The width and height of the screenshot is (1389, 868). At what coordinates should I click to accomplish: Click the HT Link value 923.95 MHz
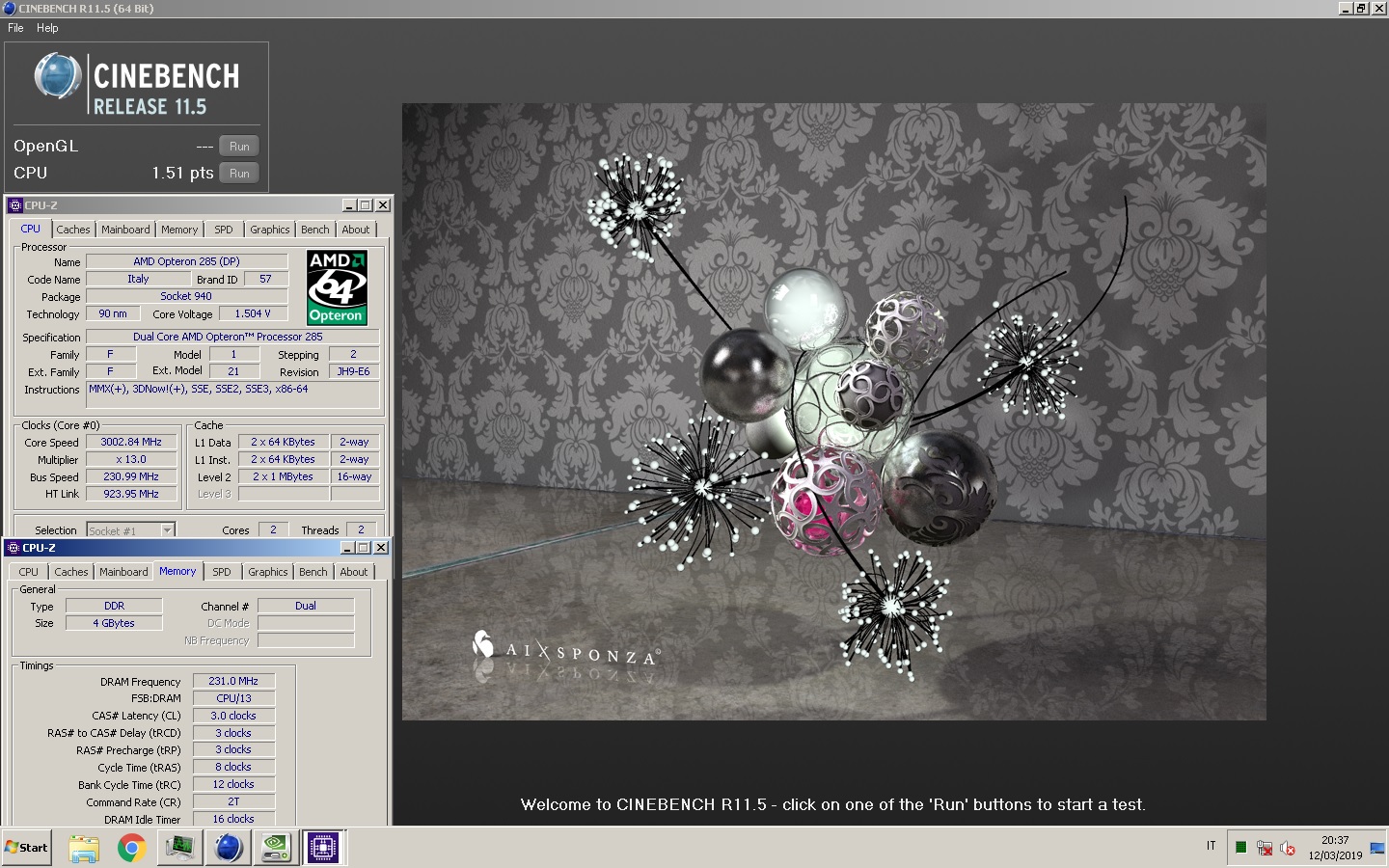[x=131, y=494]
